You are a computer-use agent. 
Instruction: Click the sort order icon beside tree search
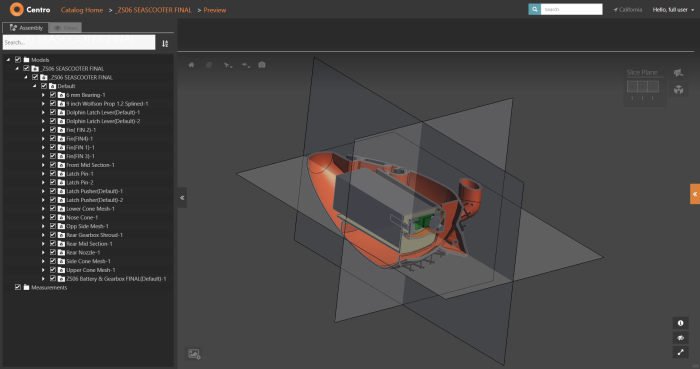point(165,43)
